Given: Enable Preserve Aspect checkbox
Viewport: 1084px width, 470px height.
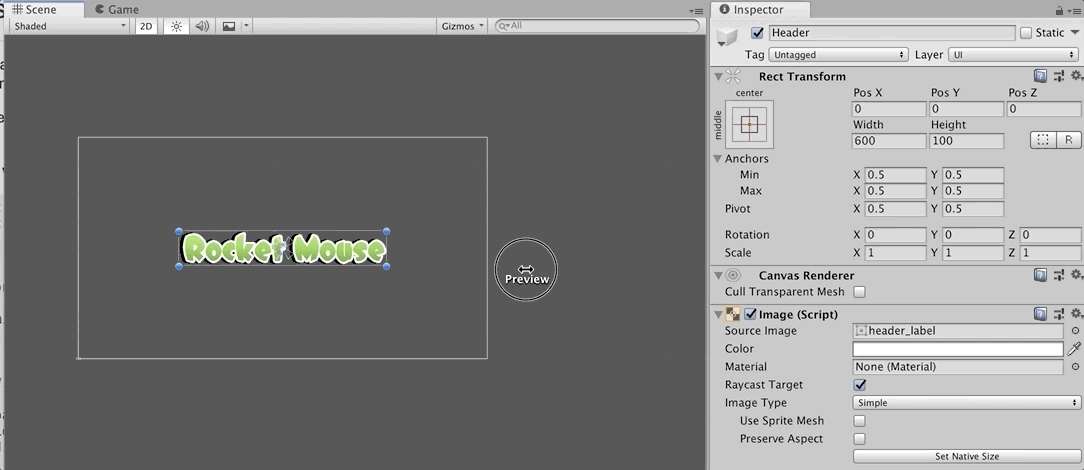Looking at the screenshot, I should [x=860, y=439].
